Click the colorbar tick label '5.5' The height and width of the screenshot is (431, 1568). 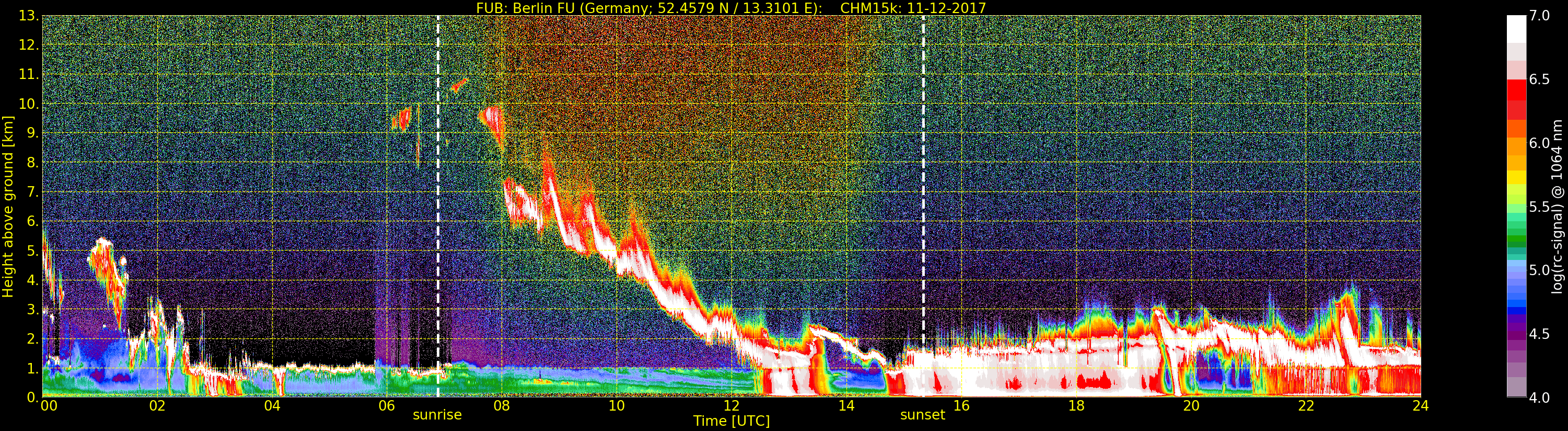tap(1539, 207)
